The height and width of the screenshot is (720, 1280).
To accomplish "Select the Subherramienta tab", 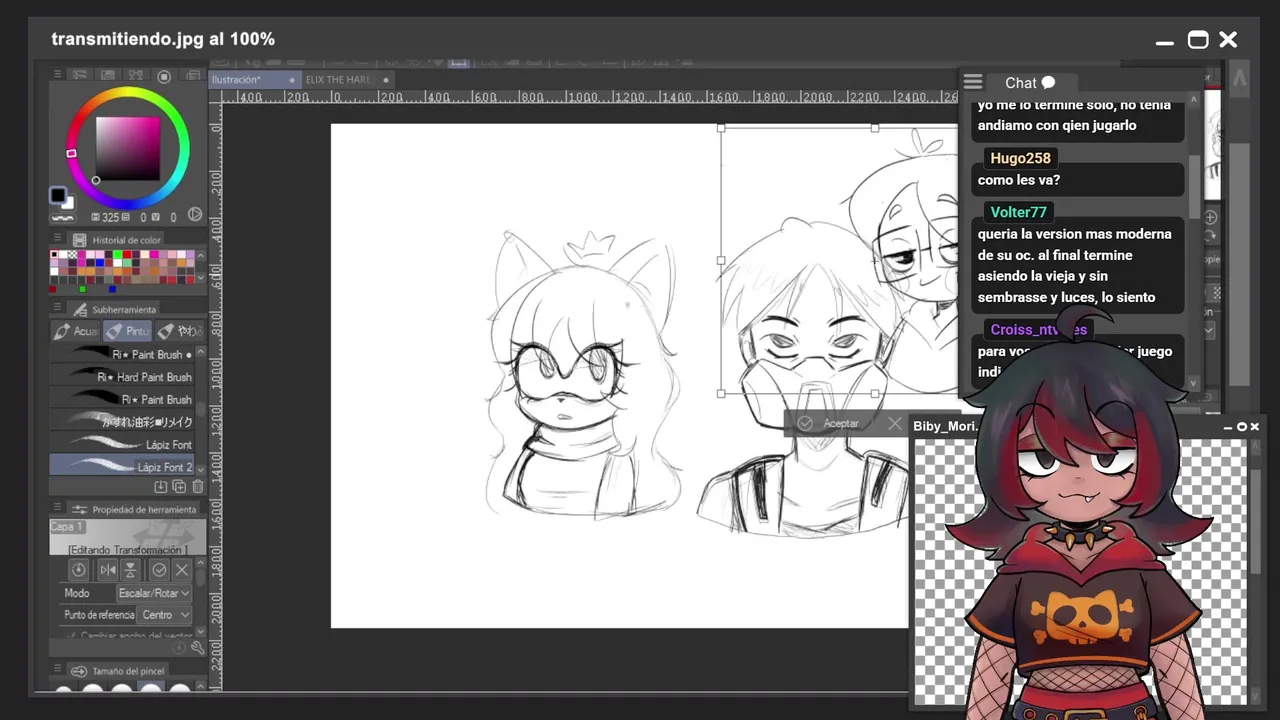I will point(115,309).
